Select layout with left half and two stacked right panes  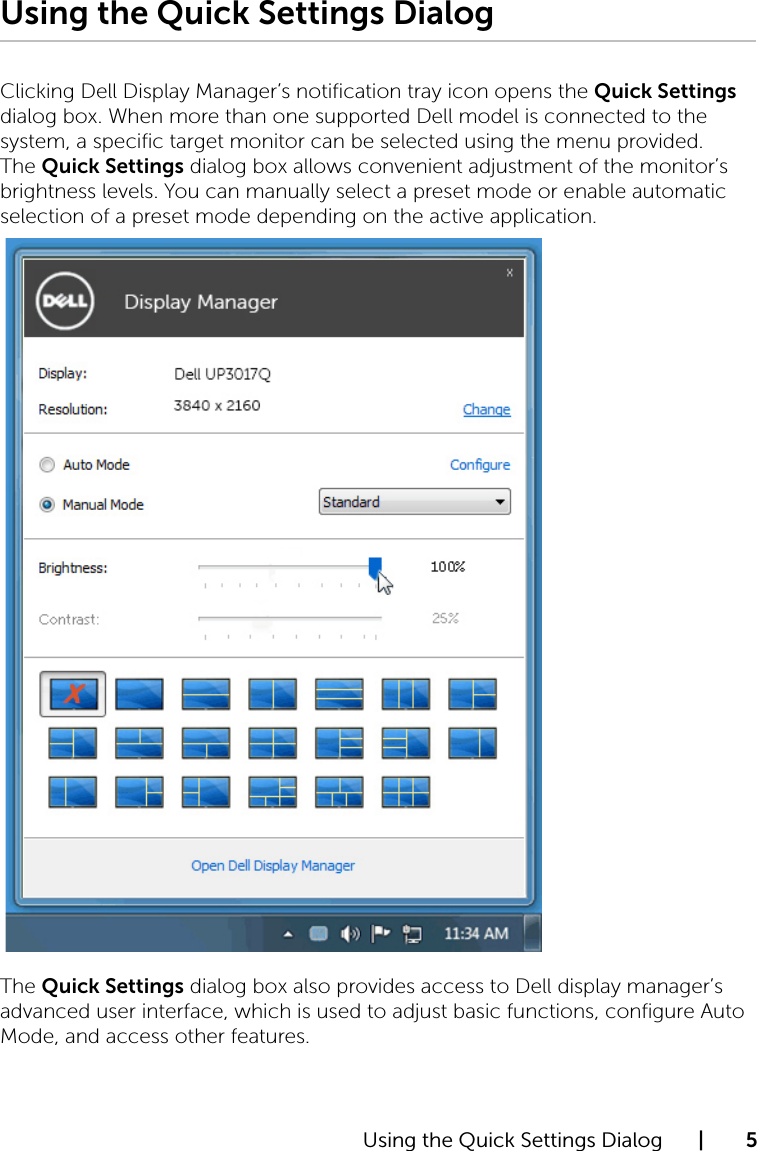coord(473,694)
